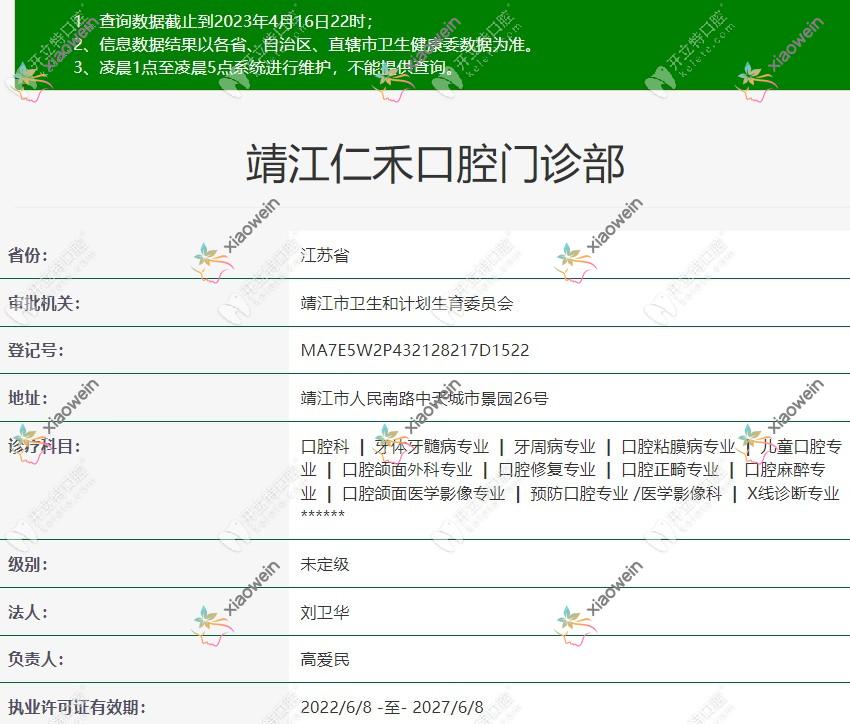The image size is (850, 724).
Task: Click 靖江市卫生和计划生育委员会 text
Action: pos(407,303)
